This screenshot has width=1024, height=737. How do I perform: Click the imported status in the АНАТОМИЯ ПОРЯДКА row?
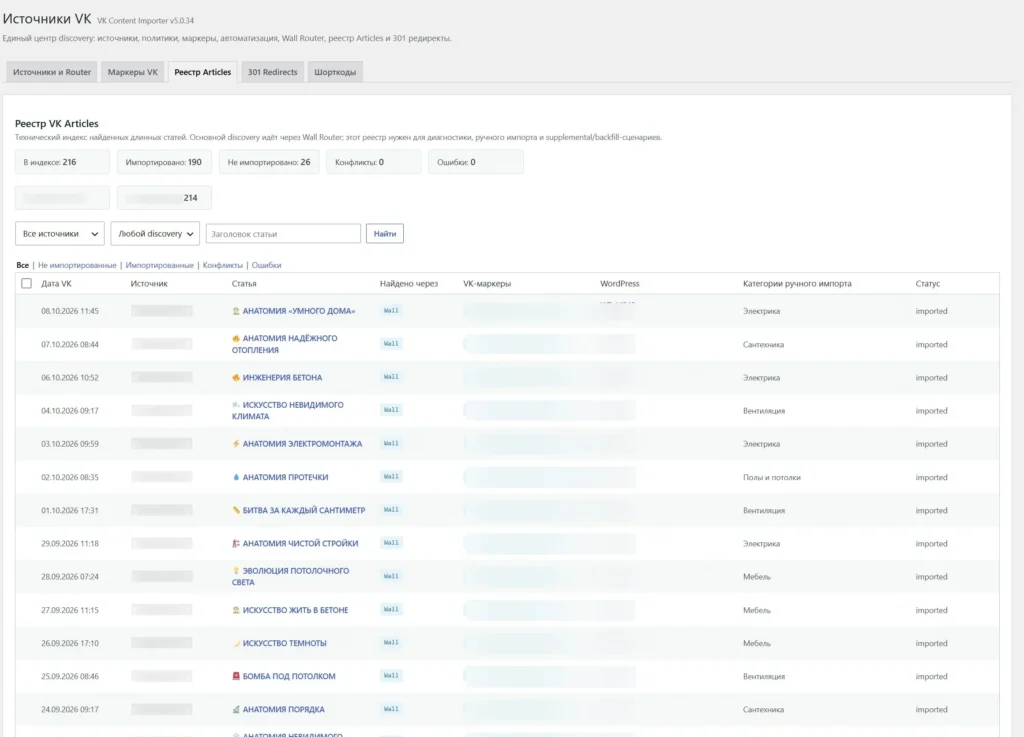[x=931, y=710]
